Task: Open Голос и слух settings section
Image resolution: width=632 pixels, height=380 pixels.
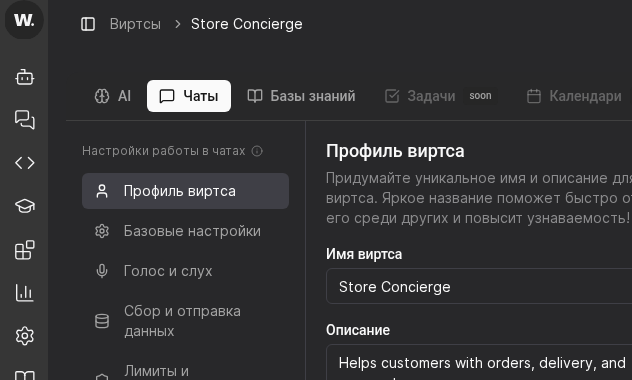Action: [x=185, y=271]
